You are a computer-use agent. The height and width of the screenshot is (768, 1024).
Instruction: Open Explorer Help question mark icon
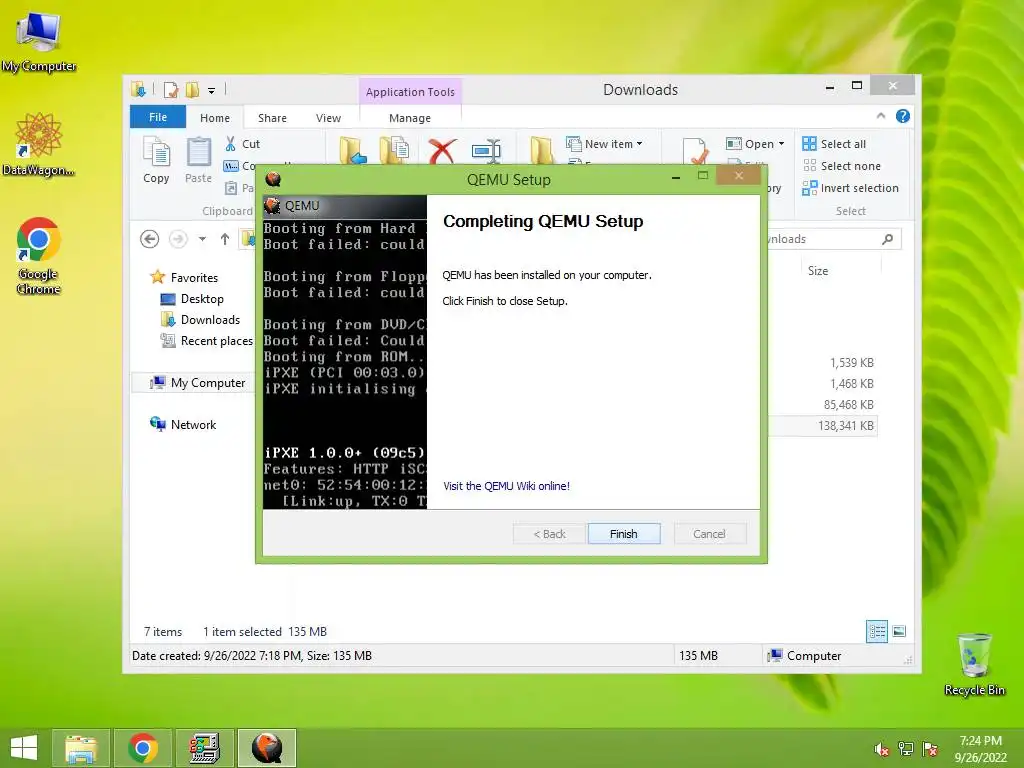[x=903, y=116]
